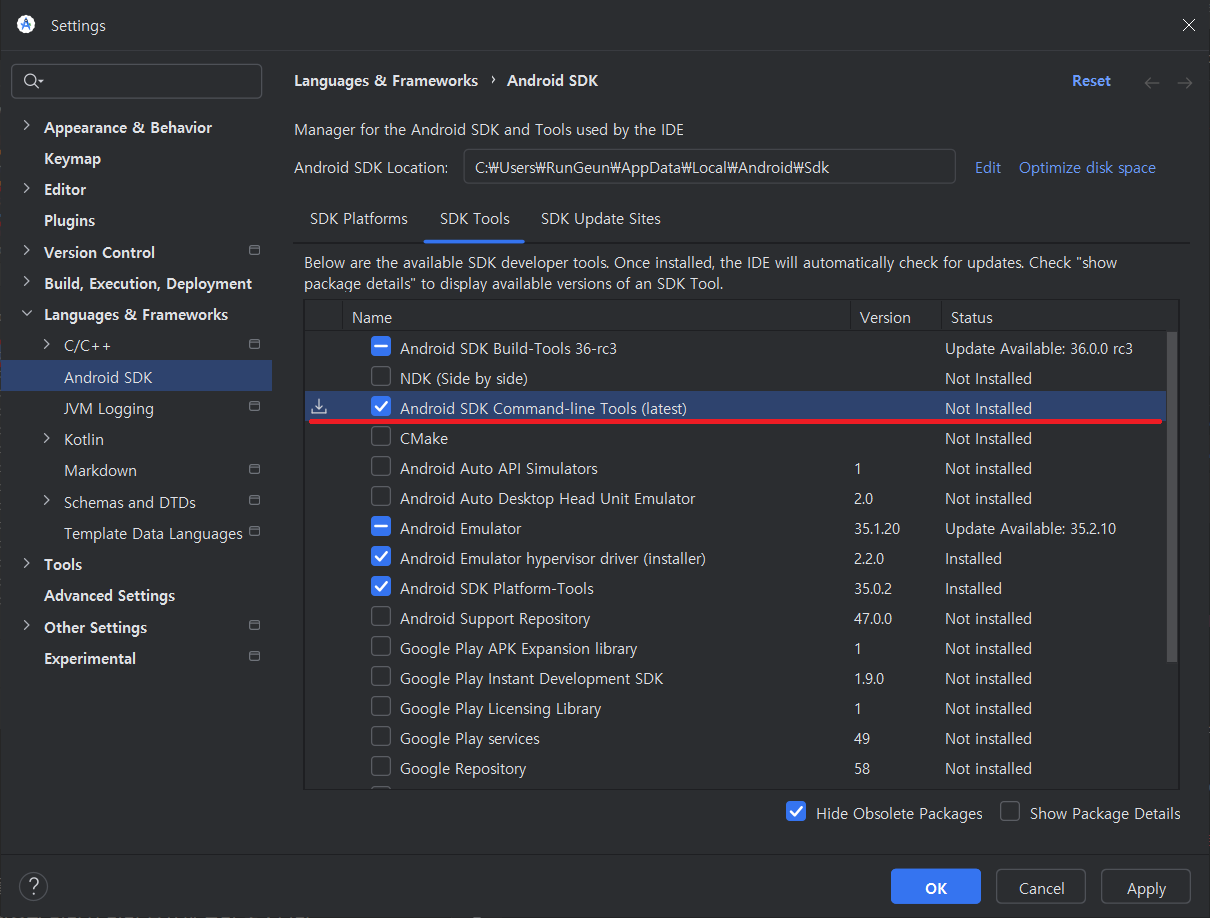Expand the C/C++ node
The width and height of the screenshot is (1210, 918).
pyautogui.click(x=47, y=345)
